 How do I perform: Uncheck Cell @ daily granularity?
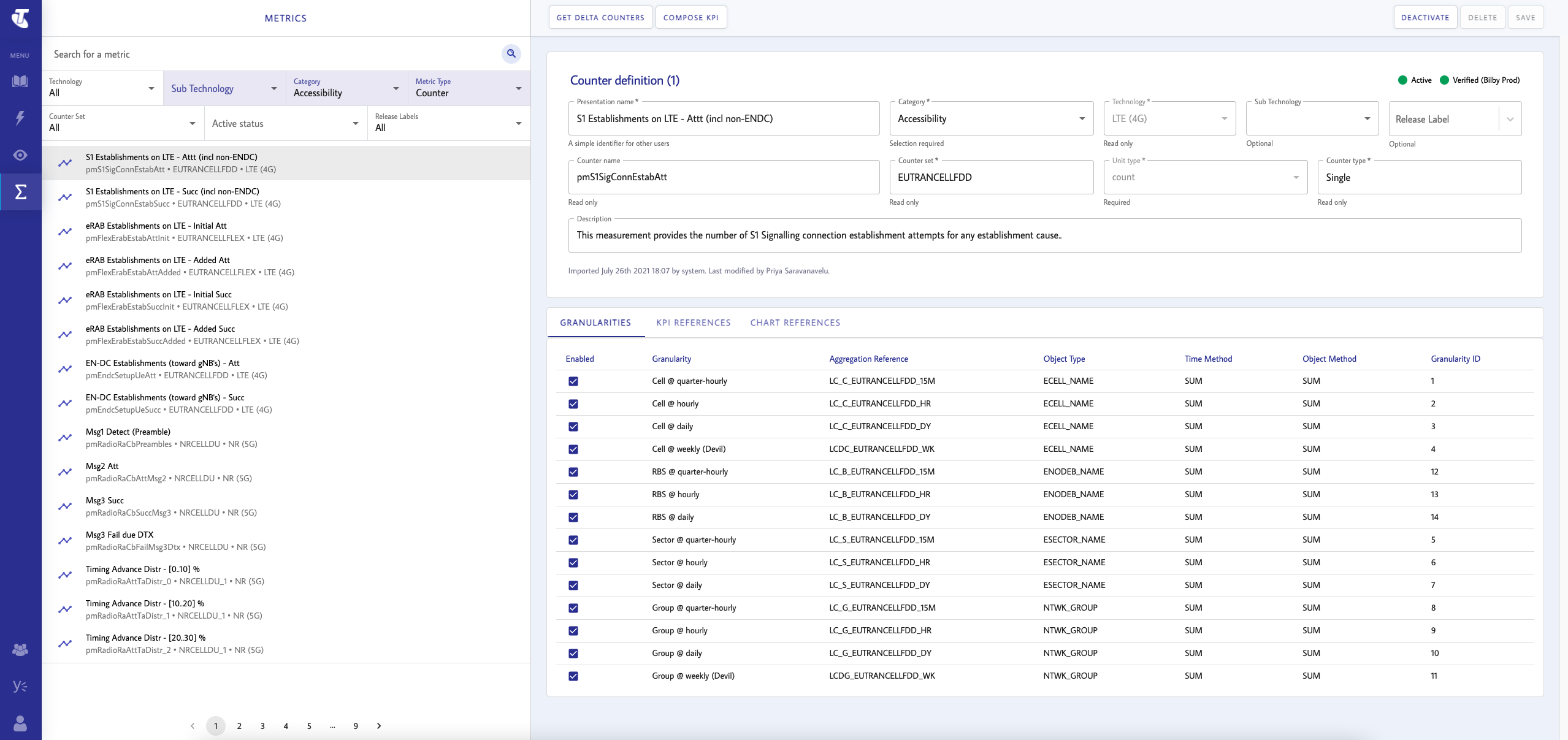[x=573, y=427]
